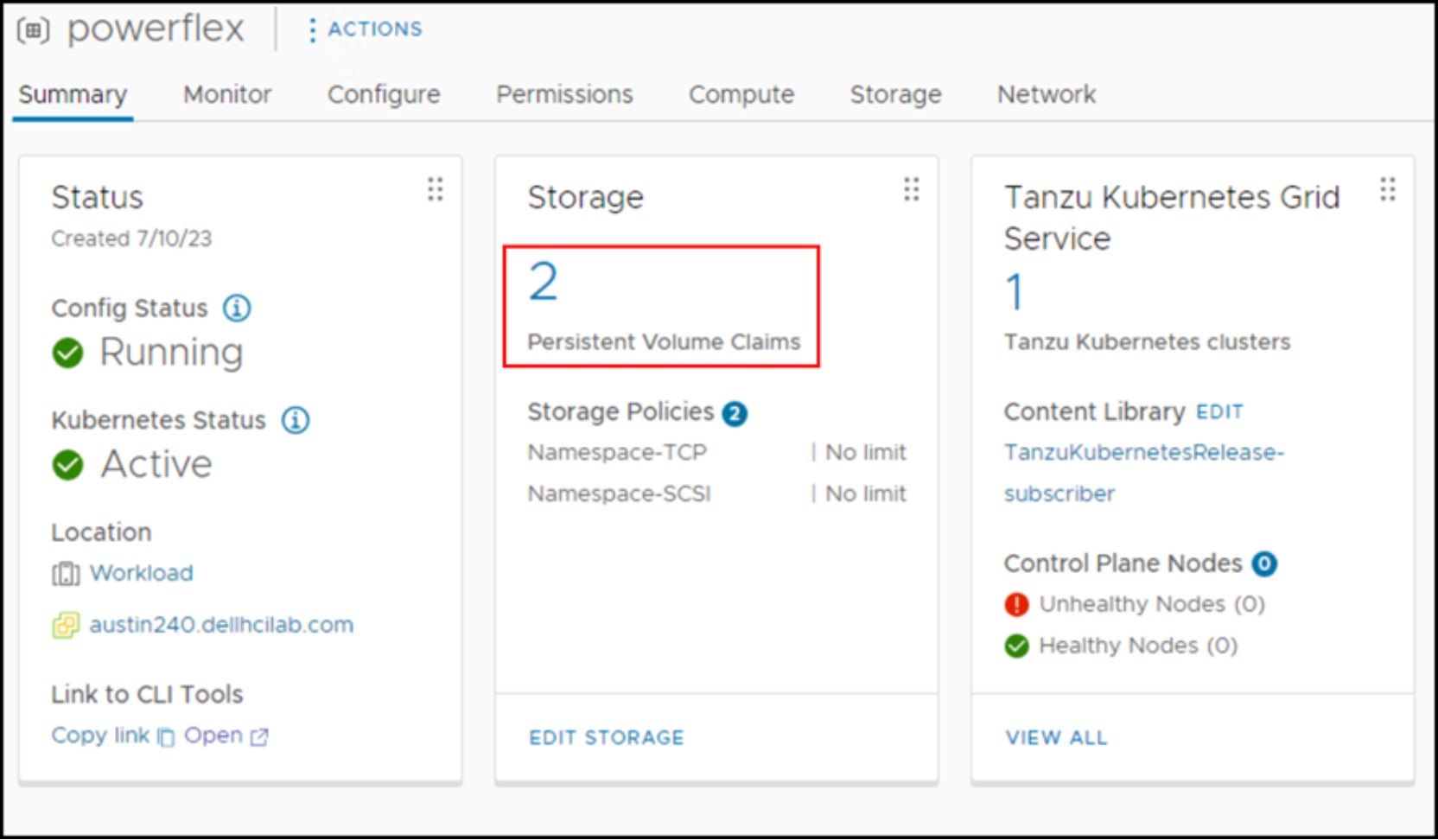The width and height of the screenshot is (1438, 840).
Task: Click the green Healthy Nodes check icon
Action: (1017, 646)
